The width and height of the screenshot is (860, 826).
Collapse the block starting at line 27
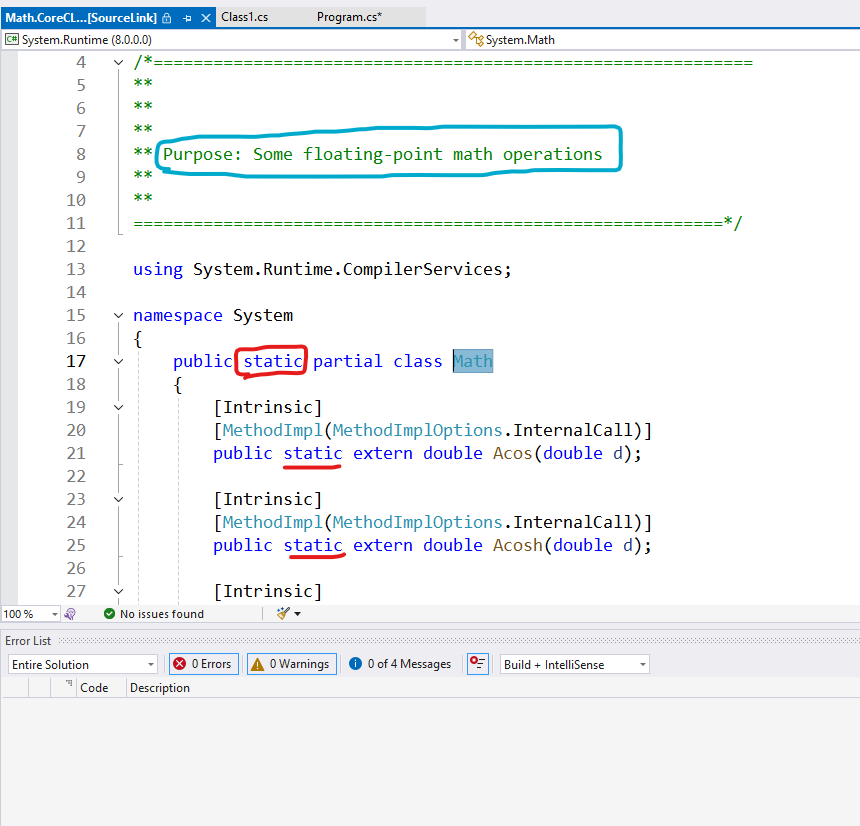click(x=118, y=591)
